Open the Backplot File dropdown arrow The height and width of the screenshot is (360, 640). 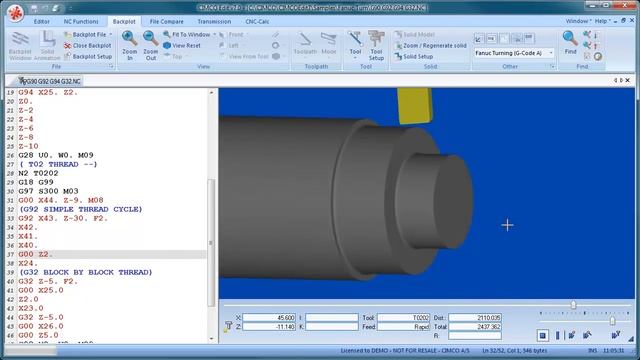[x=111, y=35]
